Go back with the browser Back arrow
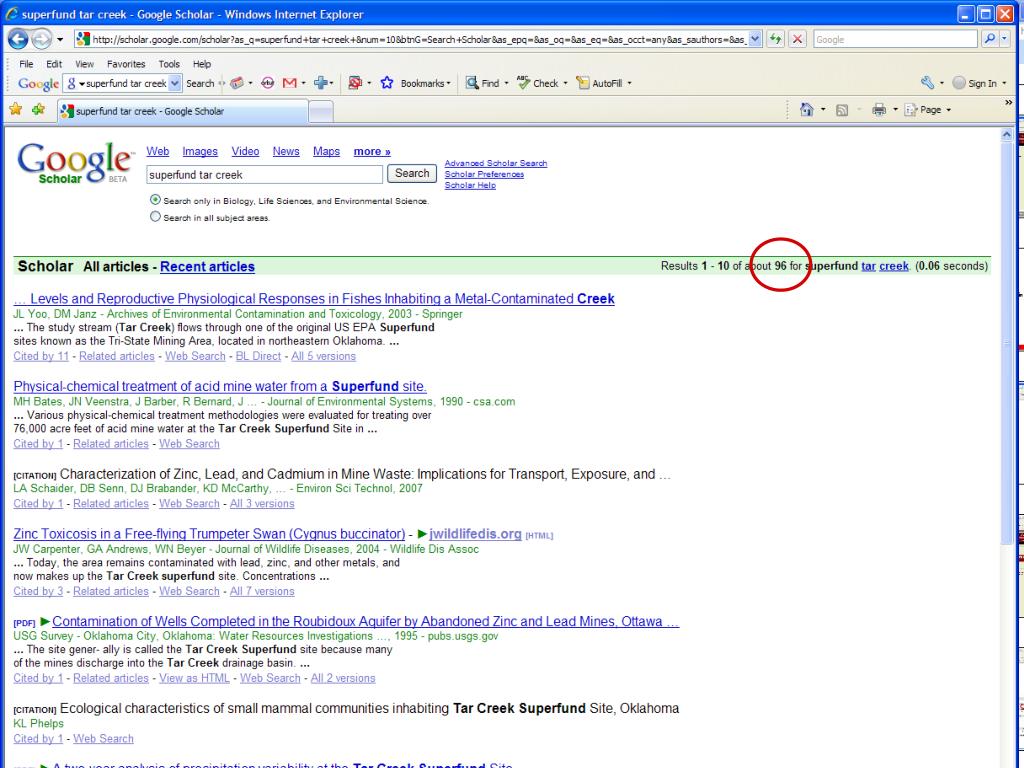Screen dimensions: 1024x768 click(x=18, y=39)
